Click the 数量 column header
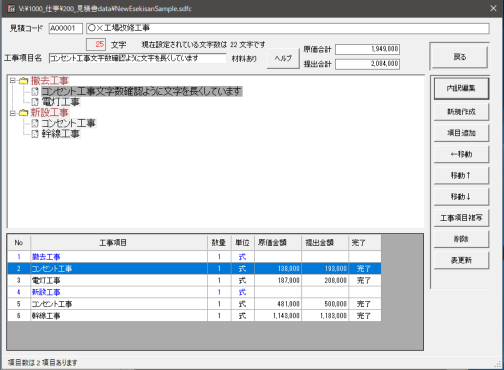The height and width of the screenshot is (370, 504). (x=219, y=243)
